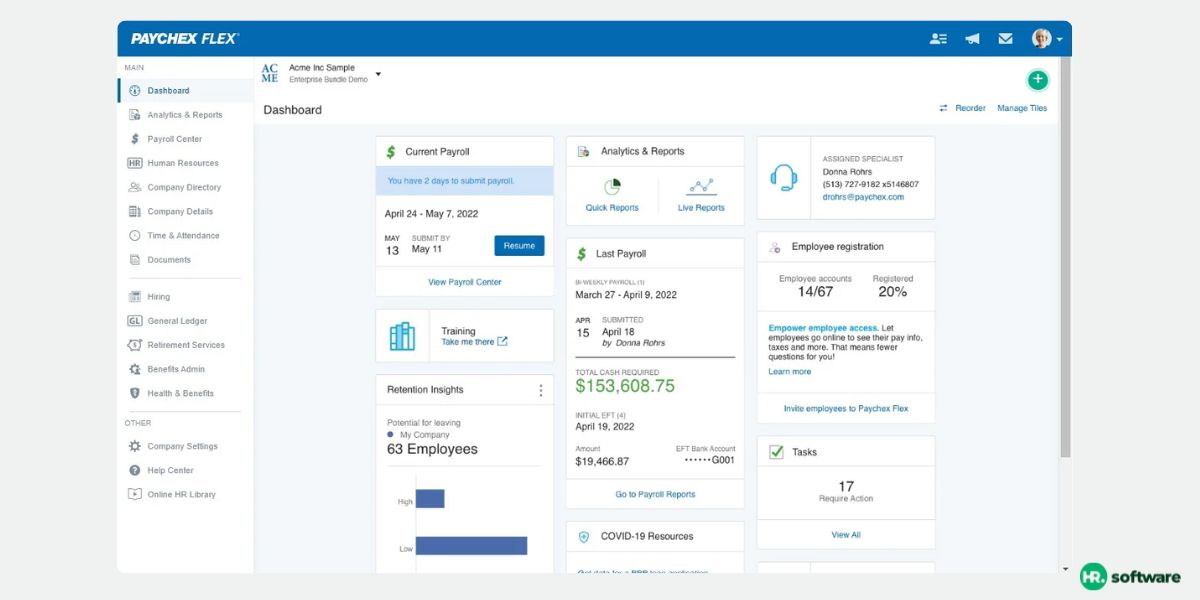Image resolution: width=1200 pixels, height=600 pixels.
Task: Click the Live Reports line chart icon
Action: click(x=701, y=187)
